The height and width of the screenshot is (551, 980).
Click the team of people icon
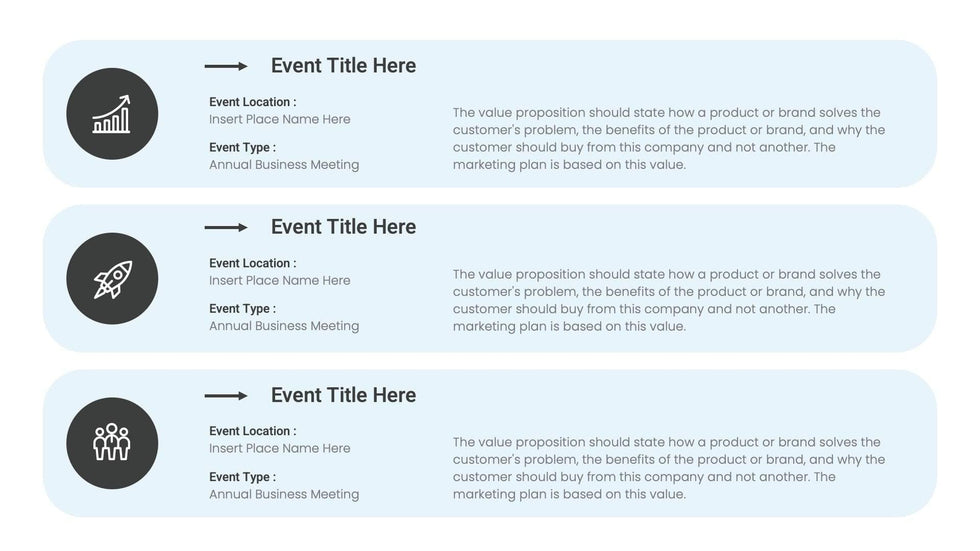[x=112, y=443]
